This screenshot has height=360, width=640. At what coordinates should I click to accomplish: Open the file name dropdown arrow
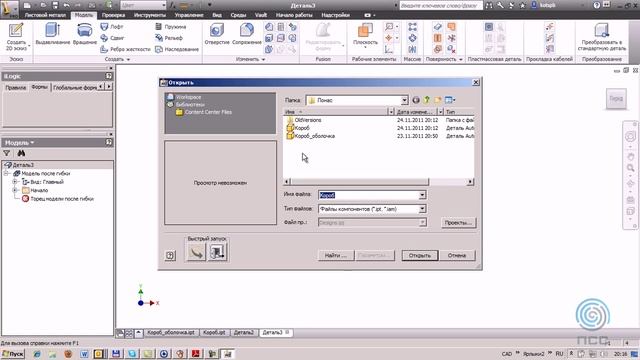422,195
